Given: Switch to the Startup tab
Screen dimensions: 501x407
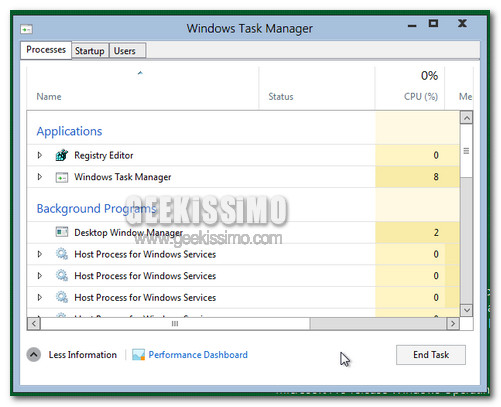Looking at the screenshot, I should click(x=90, y=51).
